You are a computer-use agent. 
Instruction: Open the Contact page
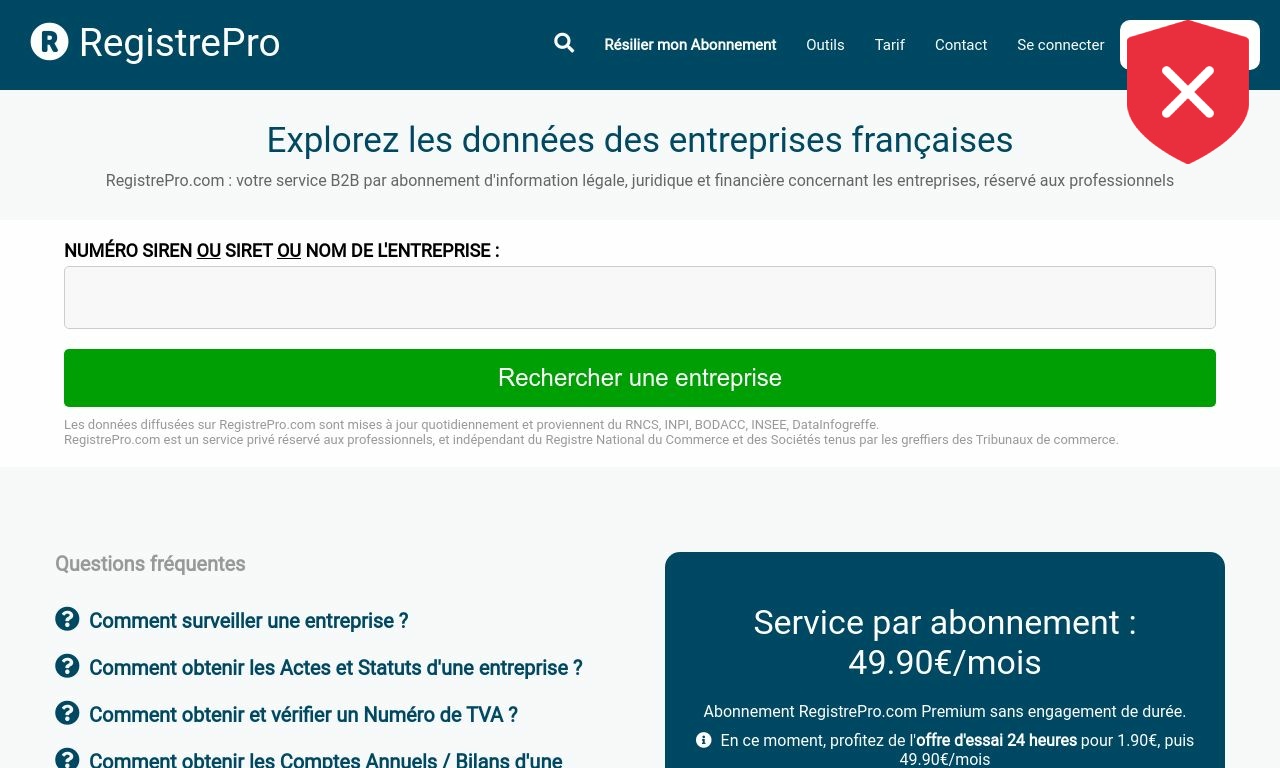(x=961, y=45)
